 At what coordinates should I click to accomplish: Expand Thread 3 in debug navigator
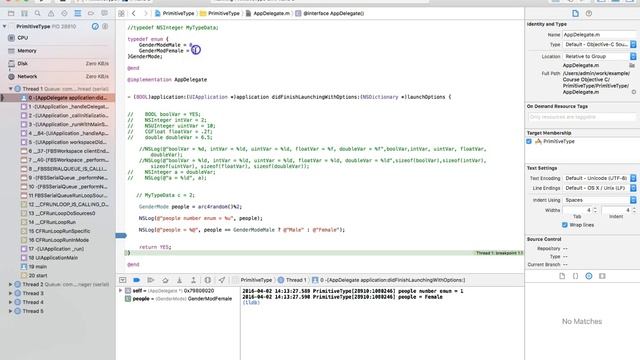(x=11, y=293)
